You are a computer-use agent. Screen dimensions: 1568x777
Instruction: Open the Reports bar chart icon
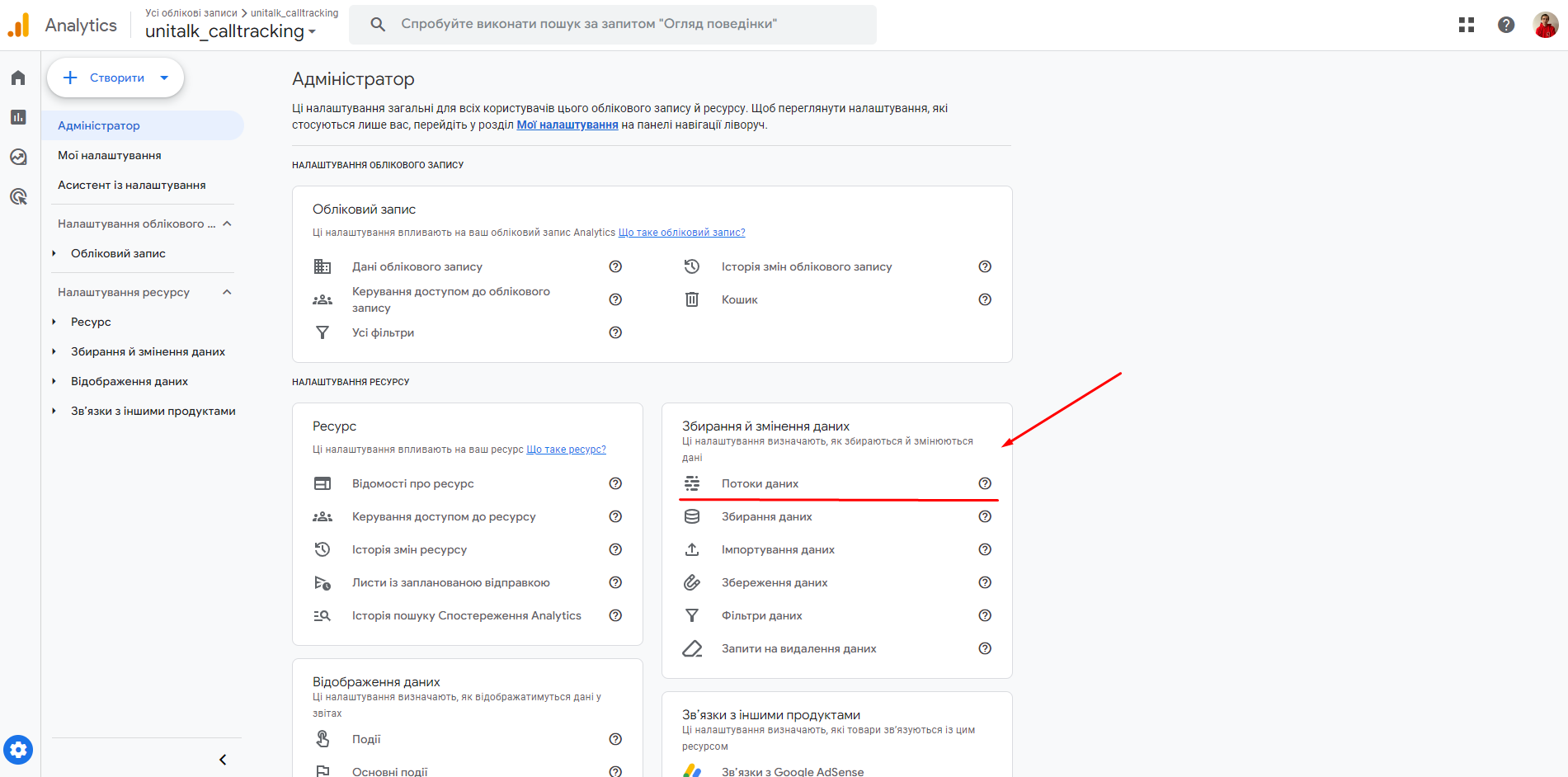[x=18, y=117]
